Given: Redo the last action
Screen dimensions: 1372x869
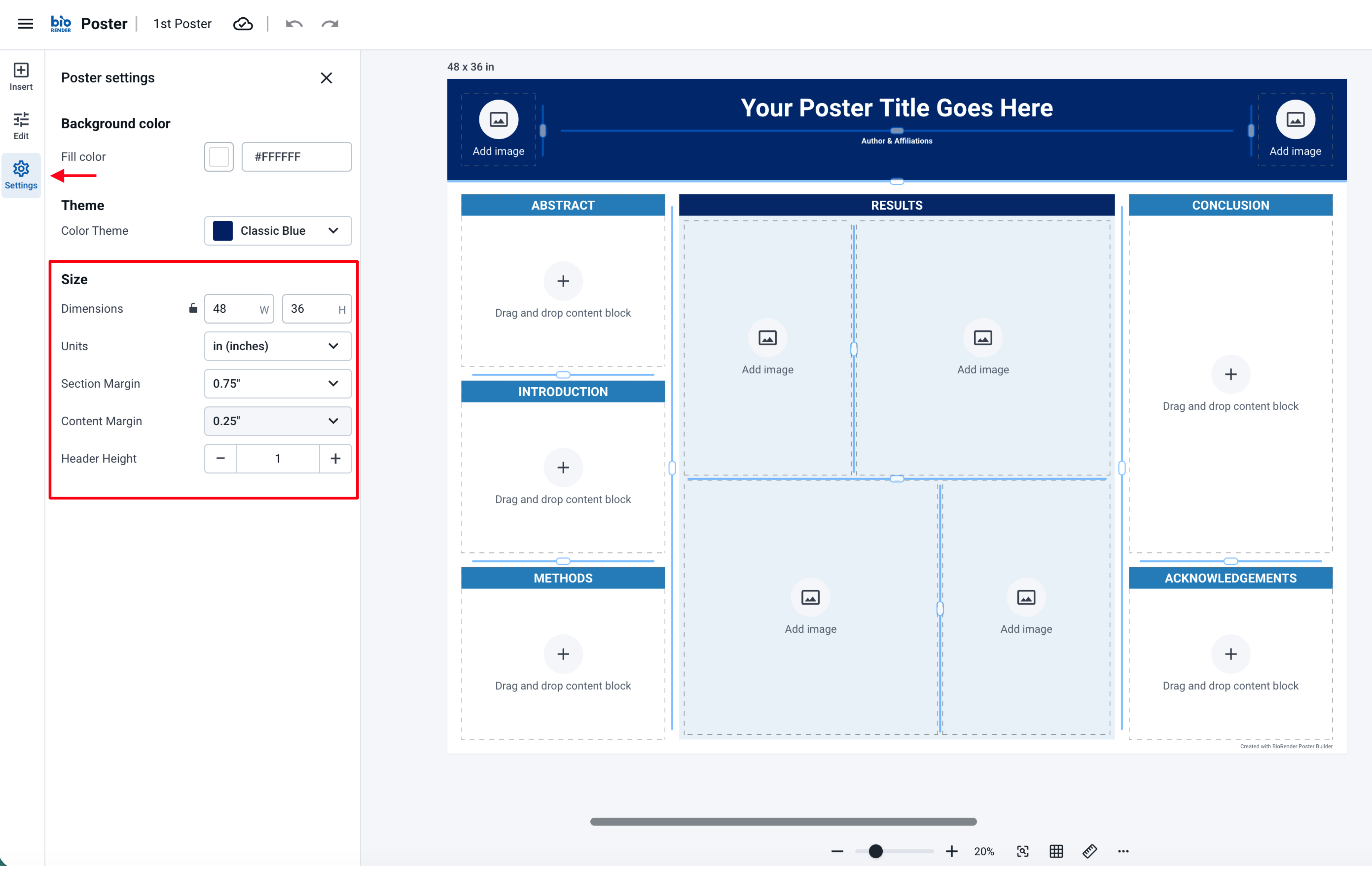Looking at the screenshot, I should [330, 24].
